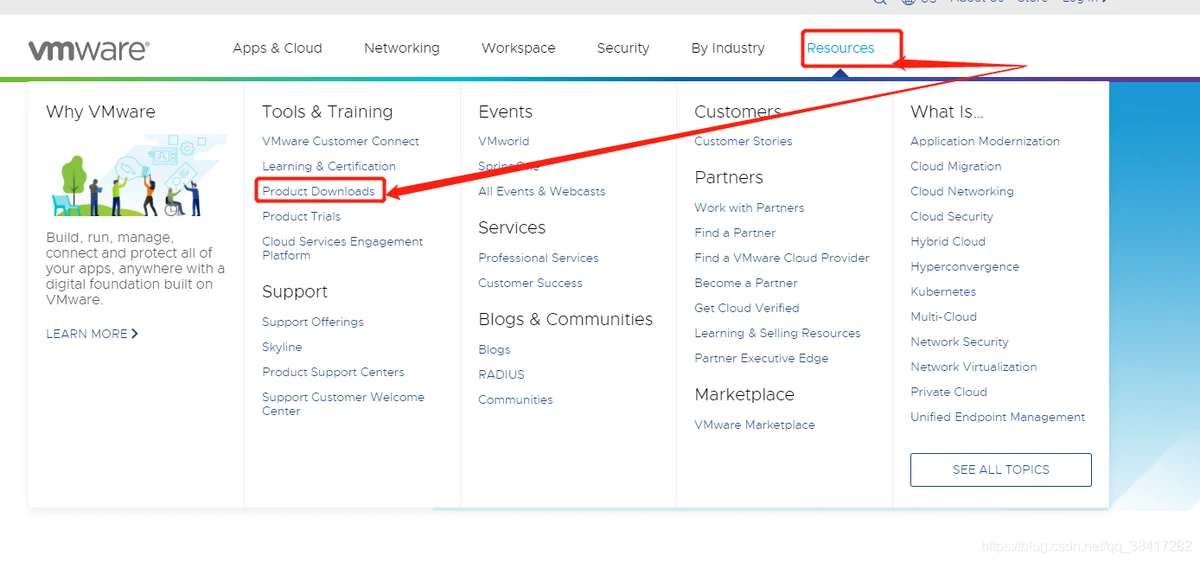Open Hybrid Cloud topic

[x=948, y=241]
